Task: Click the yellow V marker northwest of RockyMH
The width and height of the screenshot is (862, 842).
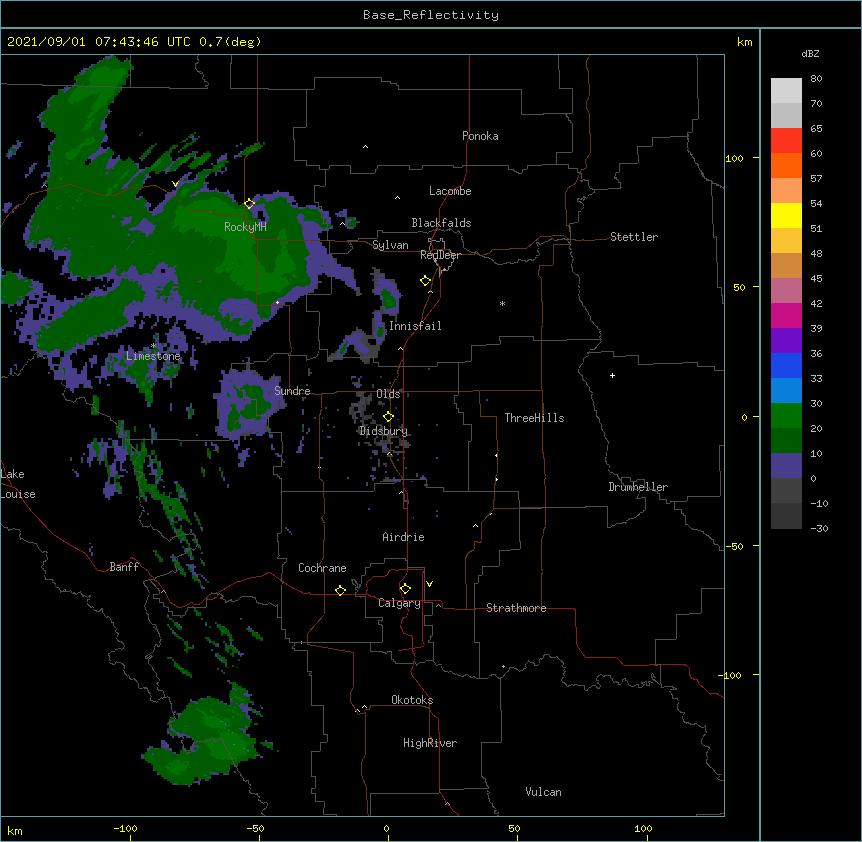Action: pyautogui.click(x=175, y=184)
